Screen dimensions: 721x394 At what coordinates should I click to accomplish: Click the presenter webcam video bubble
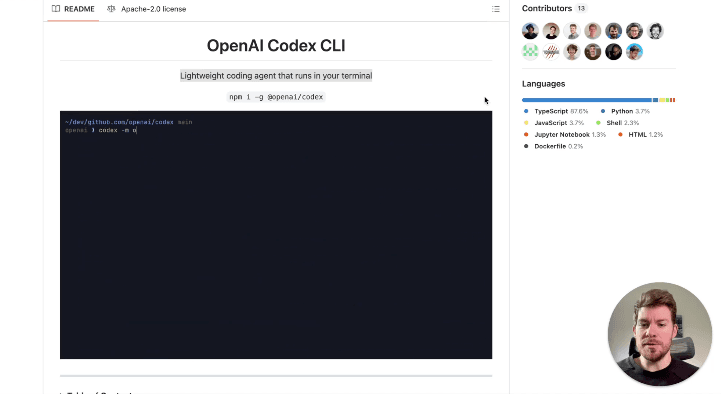pyautogui.click(x=660, y=334)
